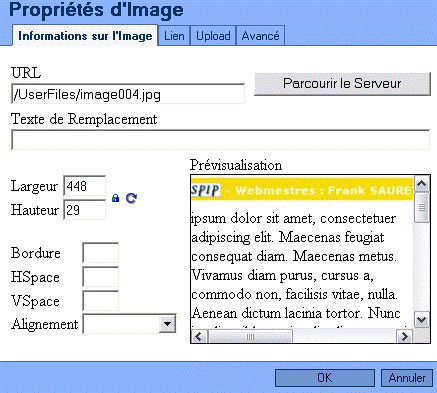Viewport: 437px width, 393px height.
Task: Click the preview scroll right arrow
Action: point(405,336)
